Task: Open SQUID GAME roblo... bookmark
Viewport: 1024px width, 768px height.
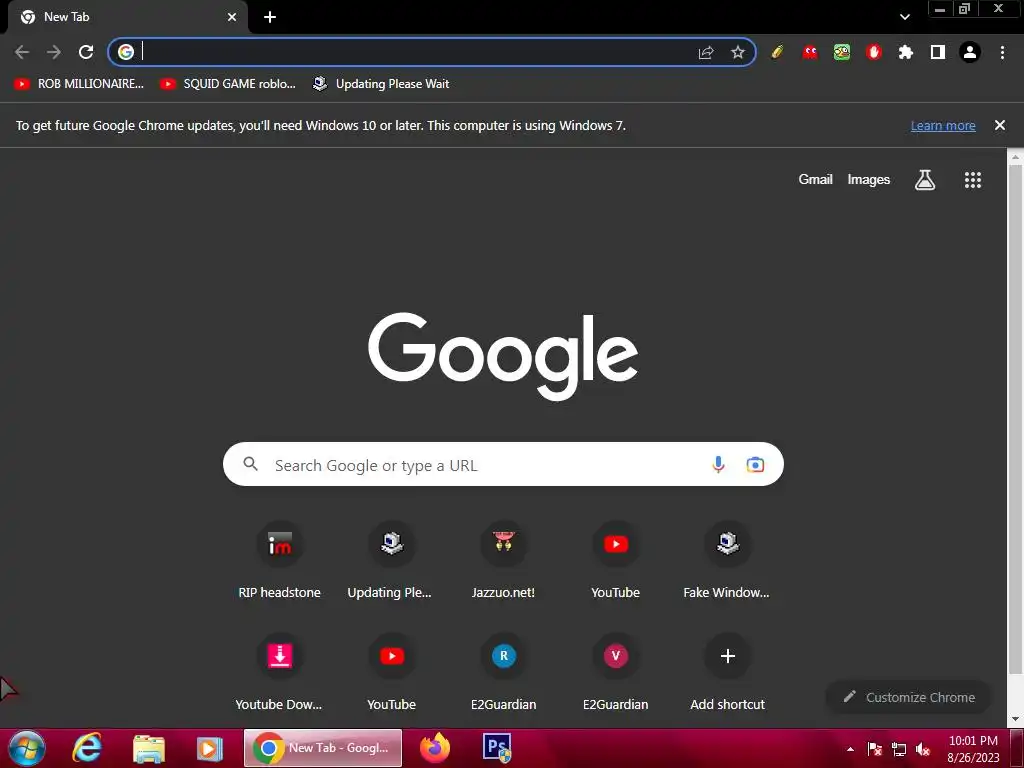Action: [228, 84]
